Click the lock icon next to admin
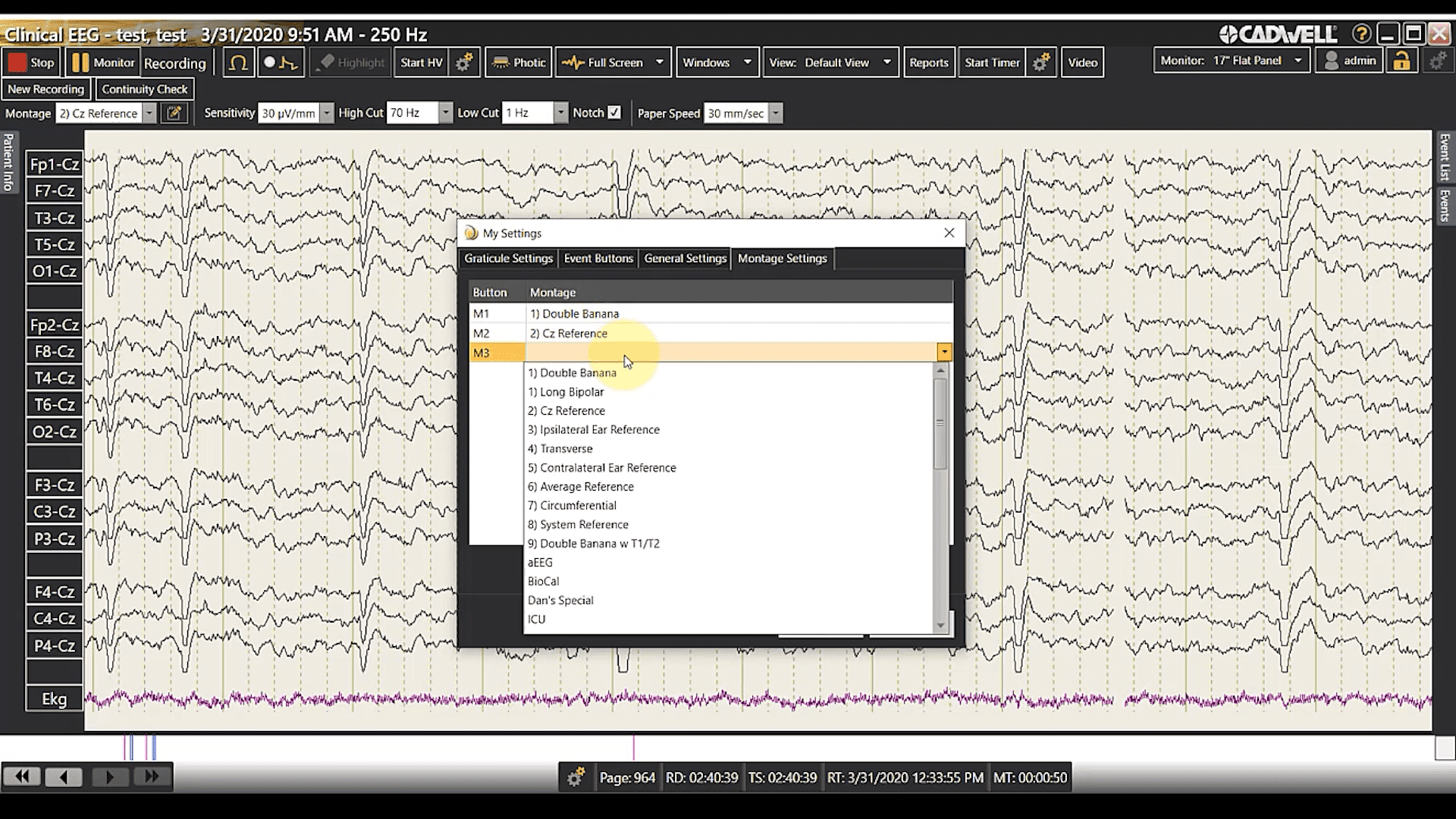Viewport: 1456px width, 819px height. (1401, 61)
